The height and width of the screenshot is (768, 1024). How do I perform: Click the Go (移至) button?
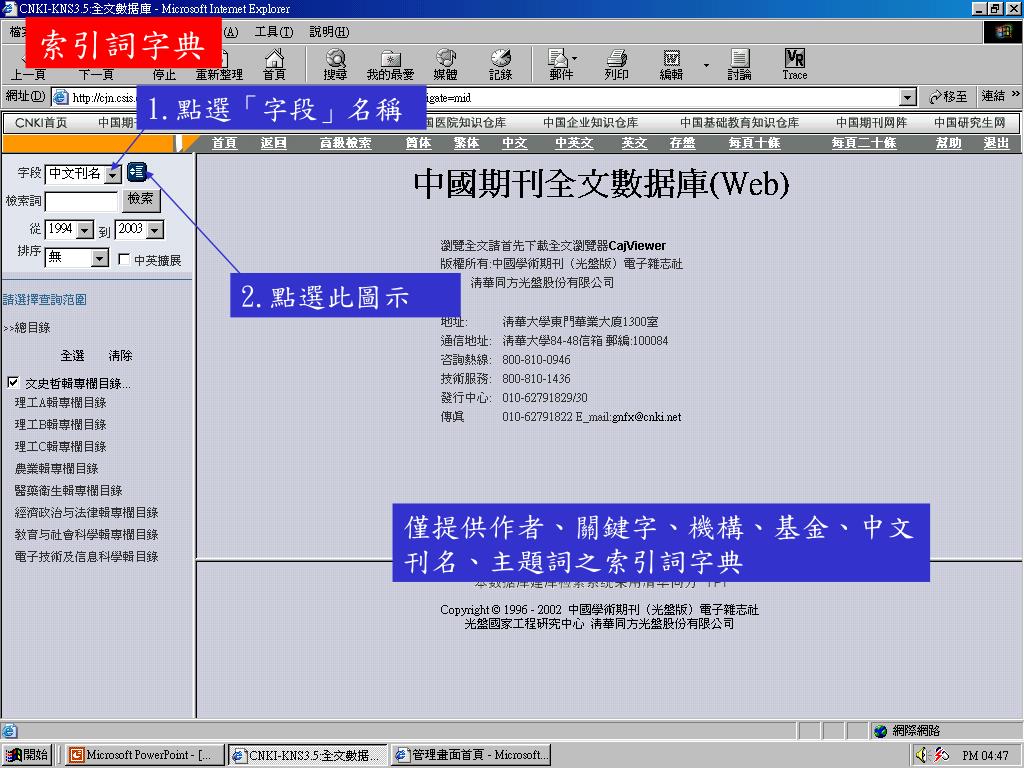point(948,97)
